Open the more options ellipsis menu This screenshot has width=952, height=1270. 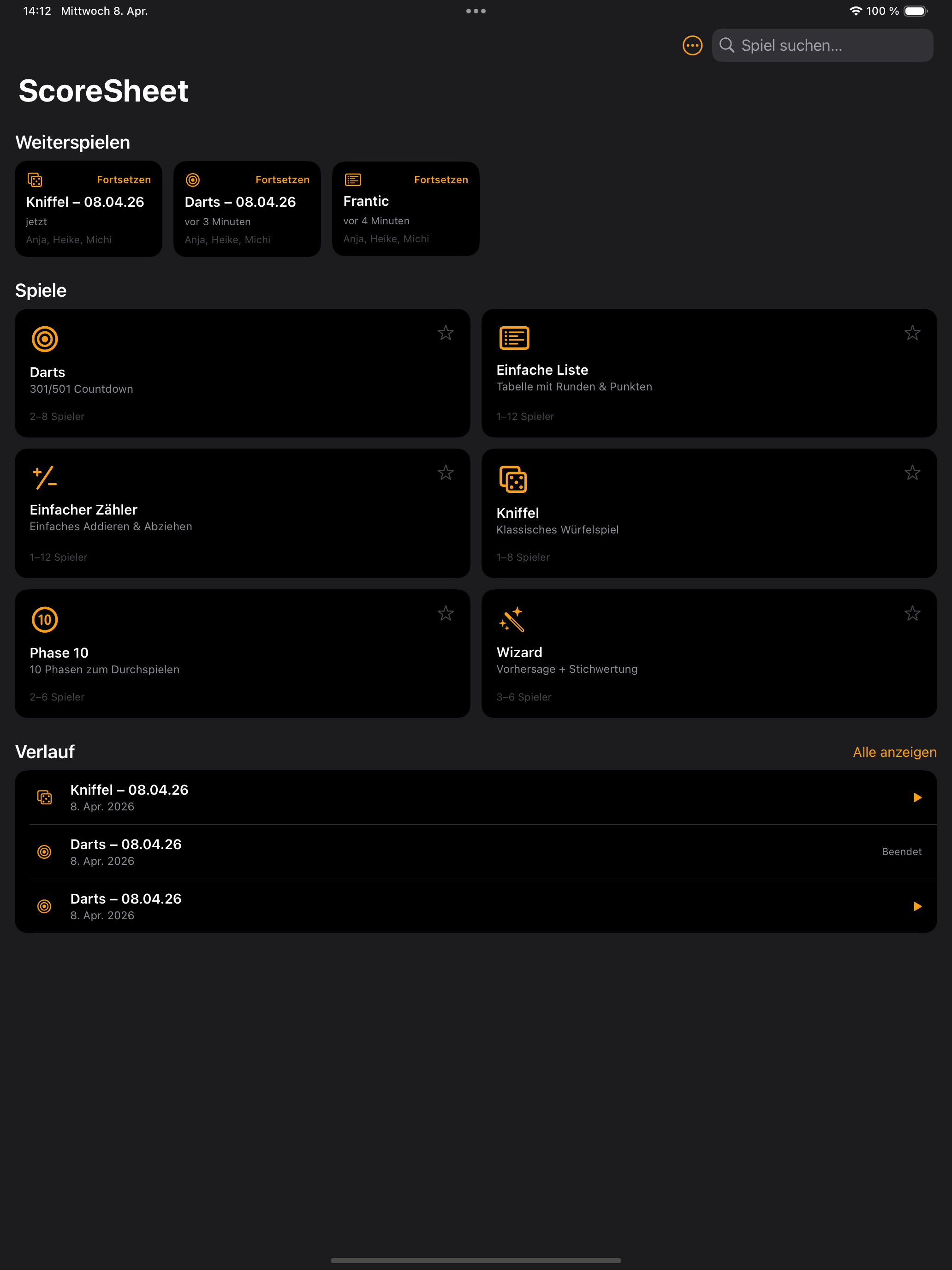pyautogui.click(x=692, y=45)
